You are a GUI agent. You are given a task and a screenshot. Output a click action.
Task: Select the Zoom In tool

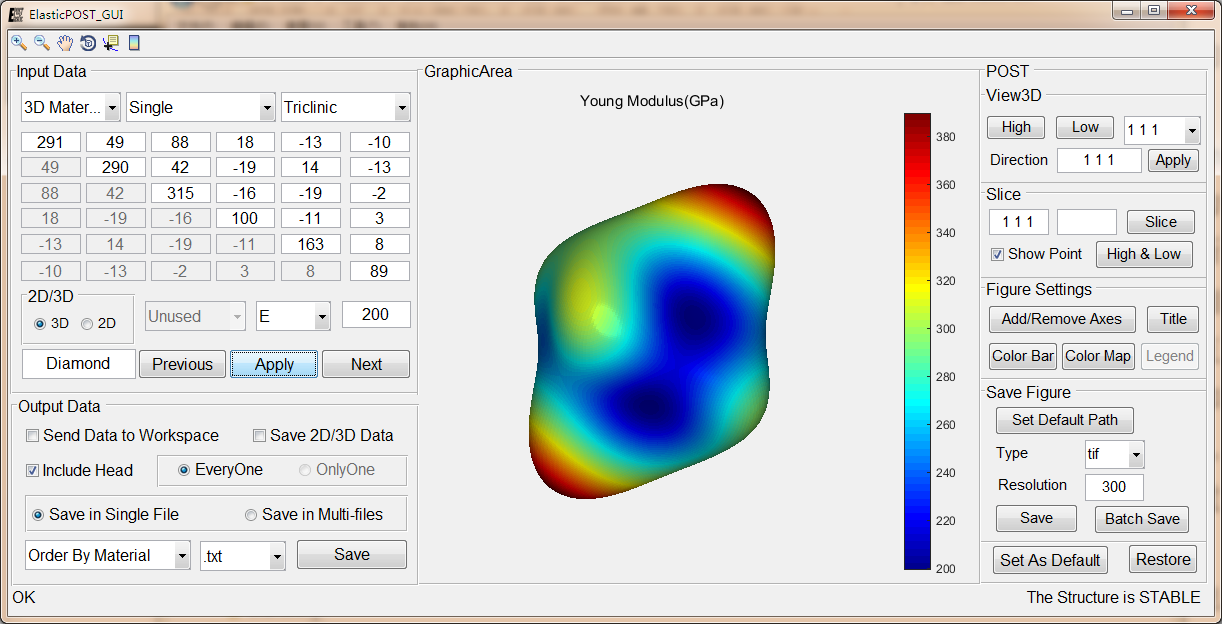pyautogui.click(x=19, y=43)
